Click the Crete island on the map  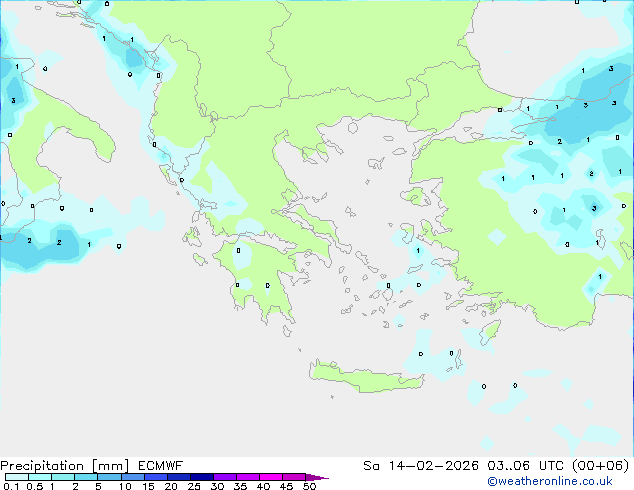point(366,377)
